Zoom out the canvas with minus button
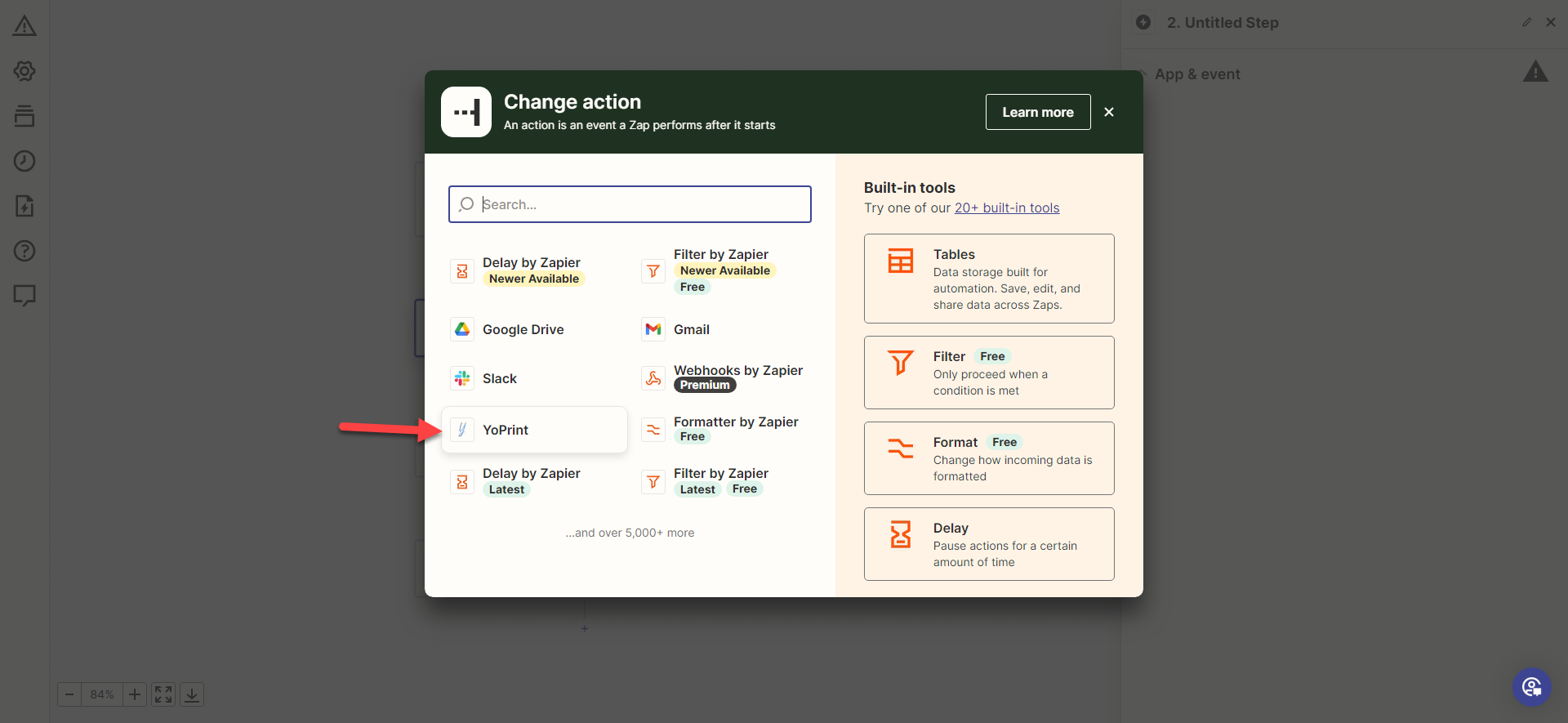The image size is (1568, 723). pyautogui.click(x=69, y=694)
